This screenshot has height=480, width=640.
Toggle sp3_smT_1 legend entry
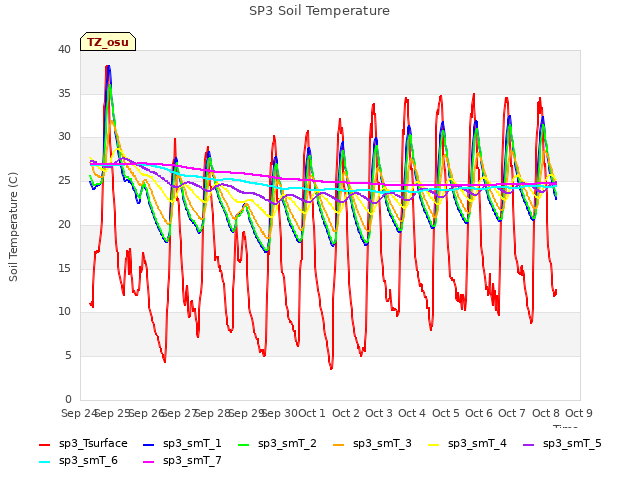pos(182,444)
